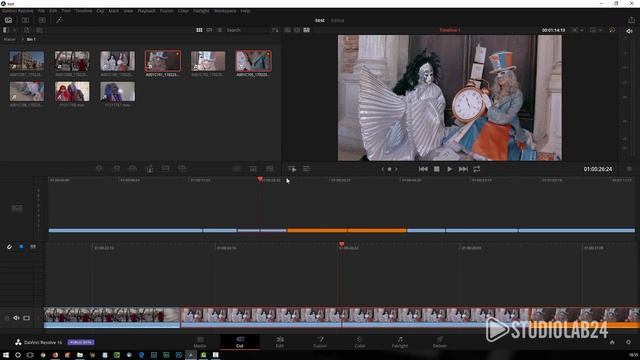Open the Timeline 1 name dropdown
This screenshot has height=360, width=640.
click(x=450, y=30)
